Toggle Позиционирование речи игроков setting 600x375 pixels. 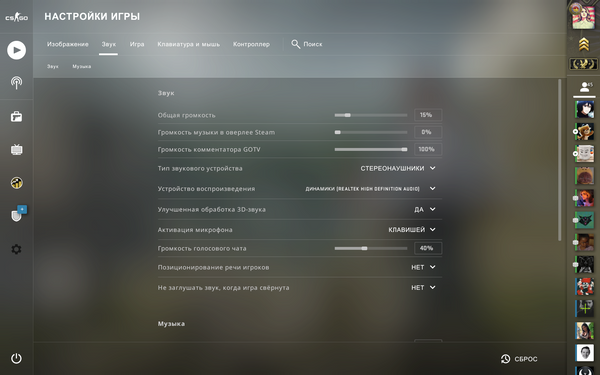(423, 267)
